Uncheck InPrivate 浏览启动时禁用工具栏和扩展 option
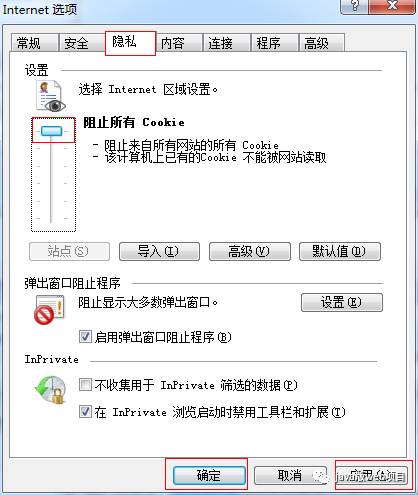The image size is (418, 495). [x=85, y=412]
